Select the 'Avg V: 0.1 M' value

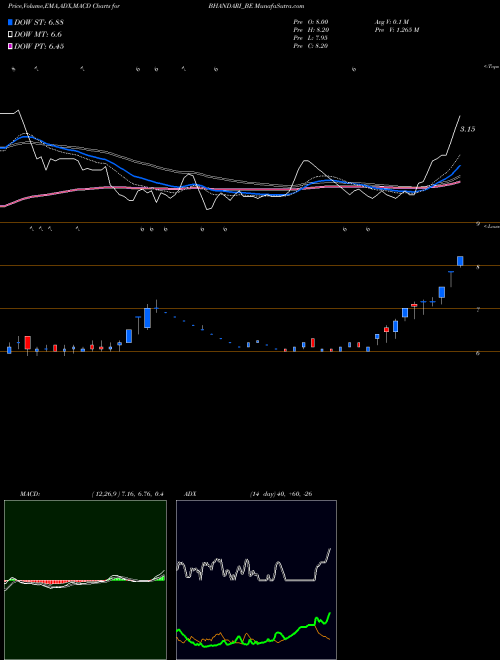coord(391,22)
